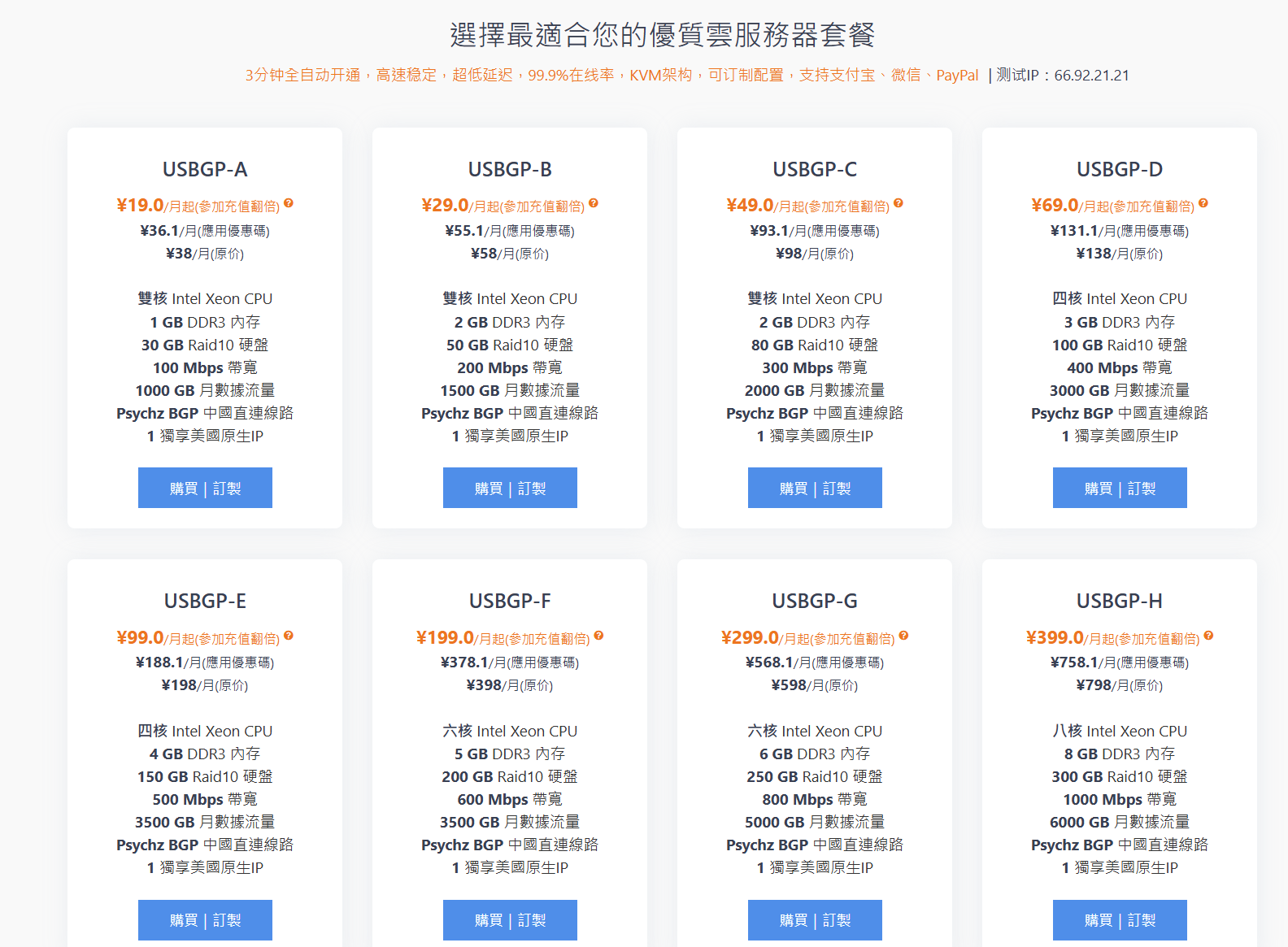Click the ¥399.0 price on USBGP-H
The width and height of the screenshot is (1288, 947).
pos(1055,638)
